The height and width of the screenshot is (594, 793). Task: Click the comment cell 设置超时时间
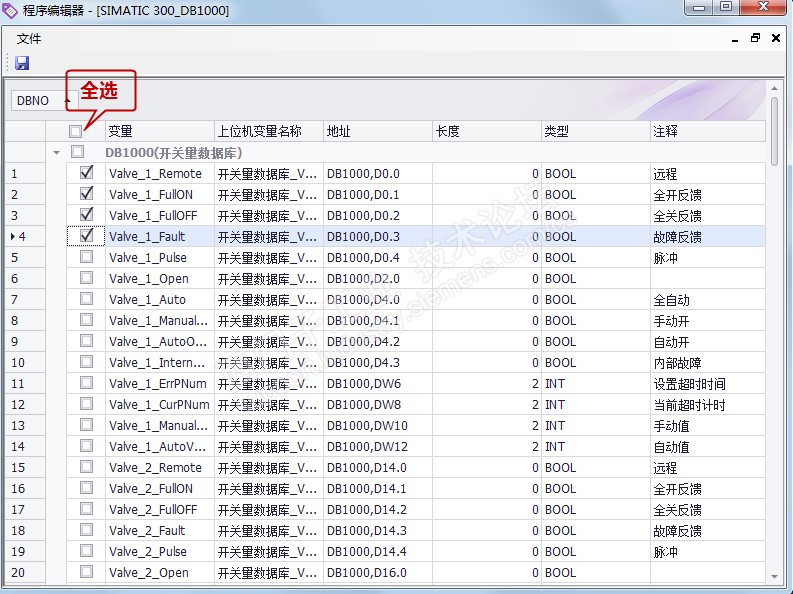point(708,383)
